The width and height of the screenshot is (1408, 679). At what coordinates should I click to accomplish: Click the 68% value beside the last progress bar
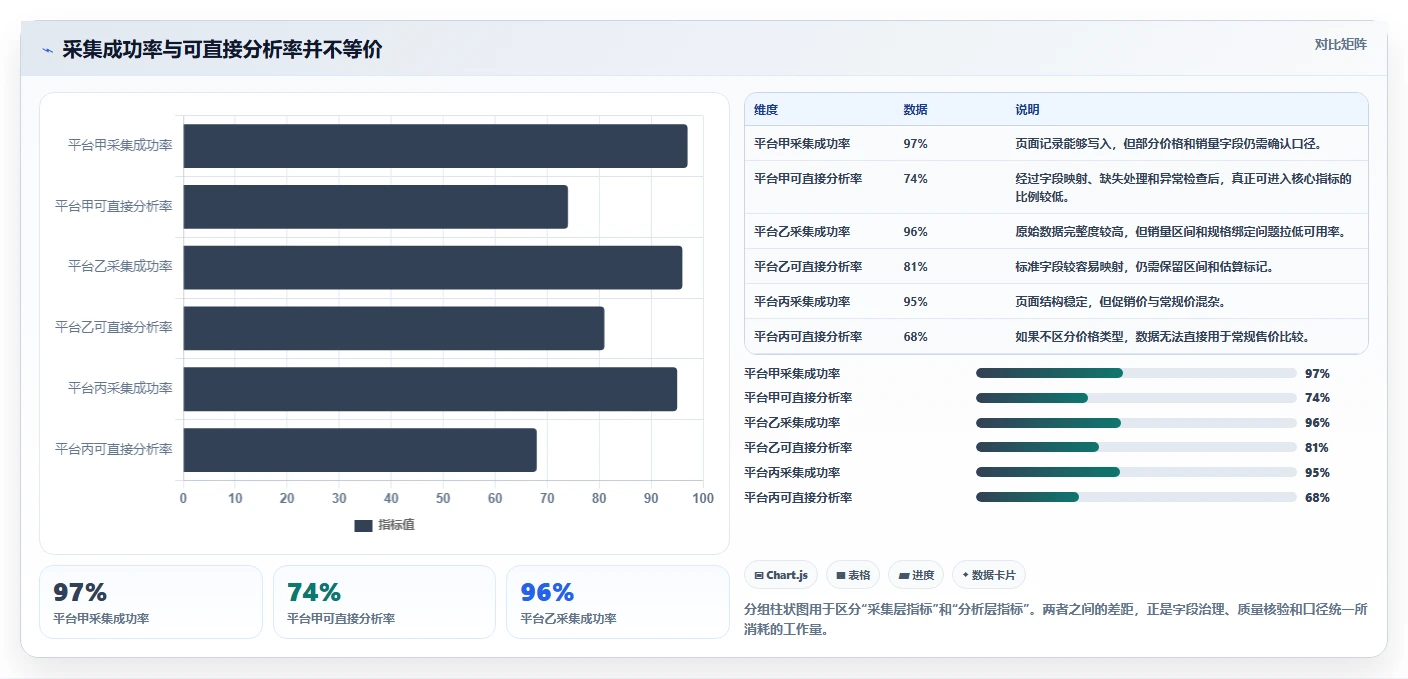pos(1317,497)
